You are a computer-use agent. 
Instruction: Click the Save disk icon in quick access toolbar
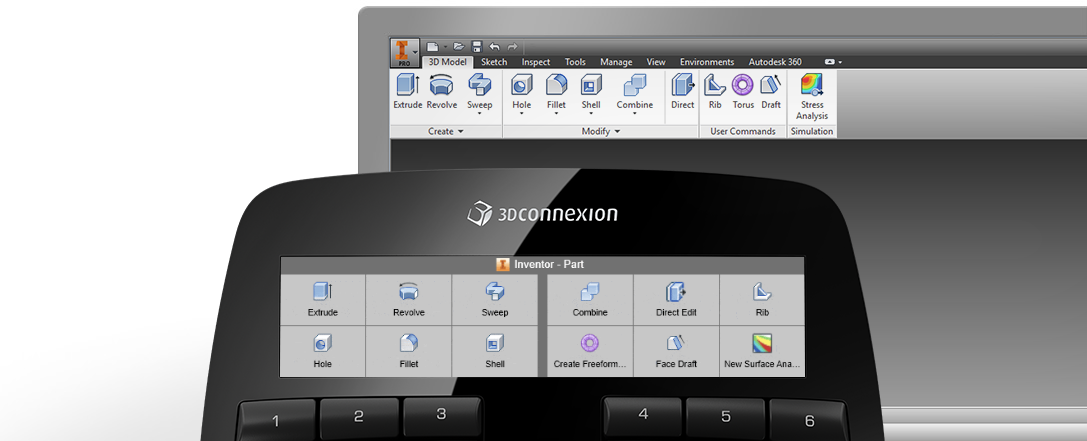pyautogui.click(x=476, y=46)
